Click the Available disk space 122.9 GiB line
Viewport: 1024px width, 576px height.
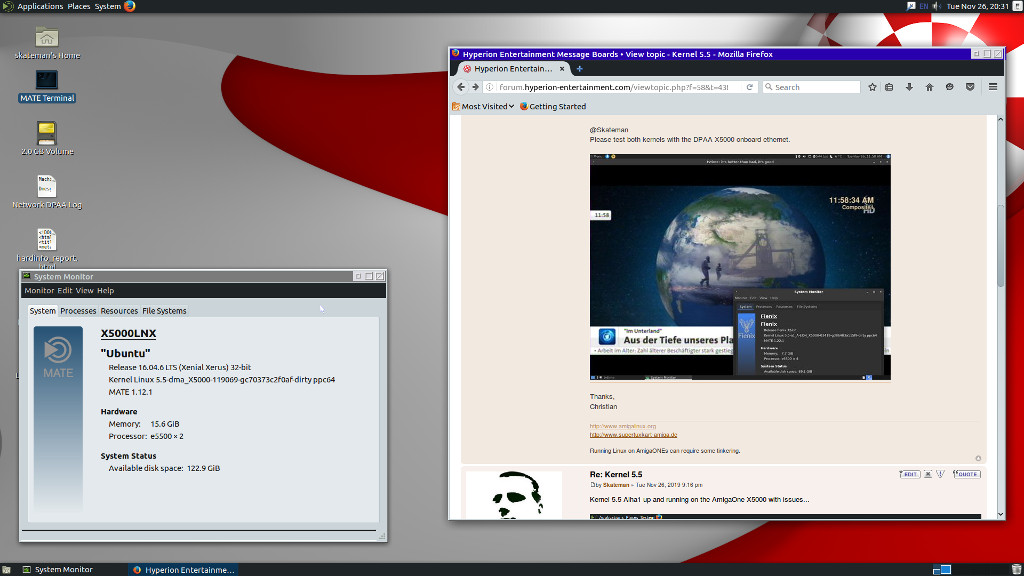pyautogui.click(x=164, y=468)
